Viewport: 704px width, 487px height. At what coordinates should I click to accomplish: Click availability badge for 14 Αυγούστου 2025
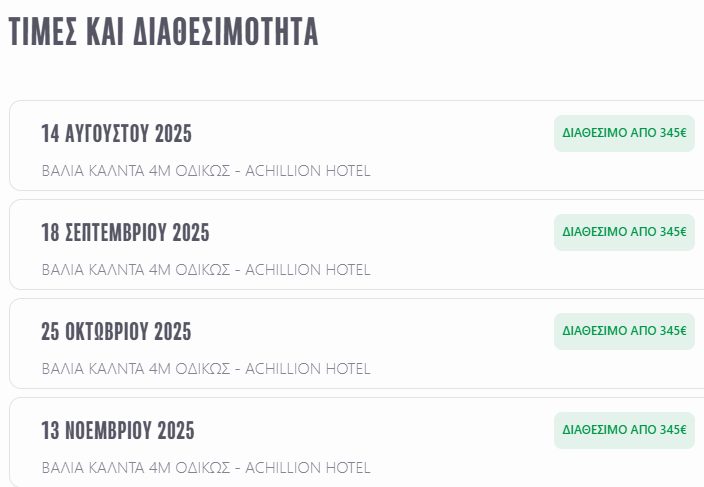[624, 133]
